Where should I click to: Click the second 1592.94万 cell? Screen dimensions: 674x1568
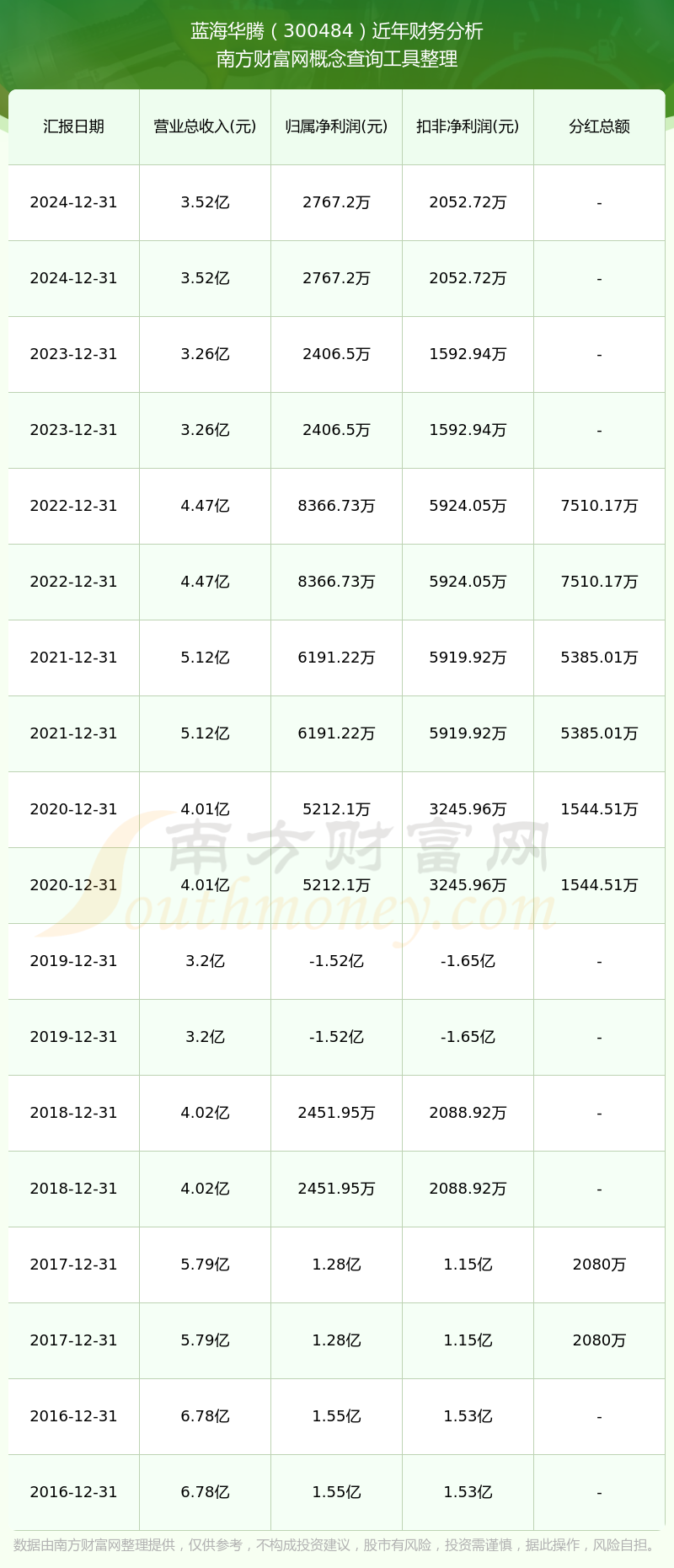pyautogui.click(x=468, y=430)
